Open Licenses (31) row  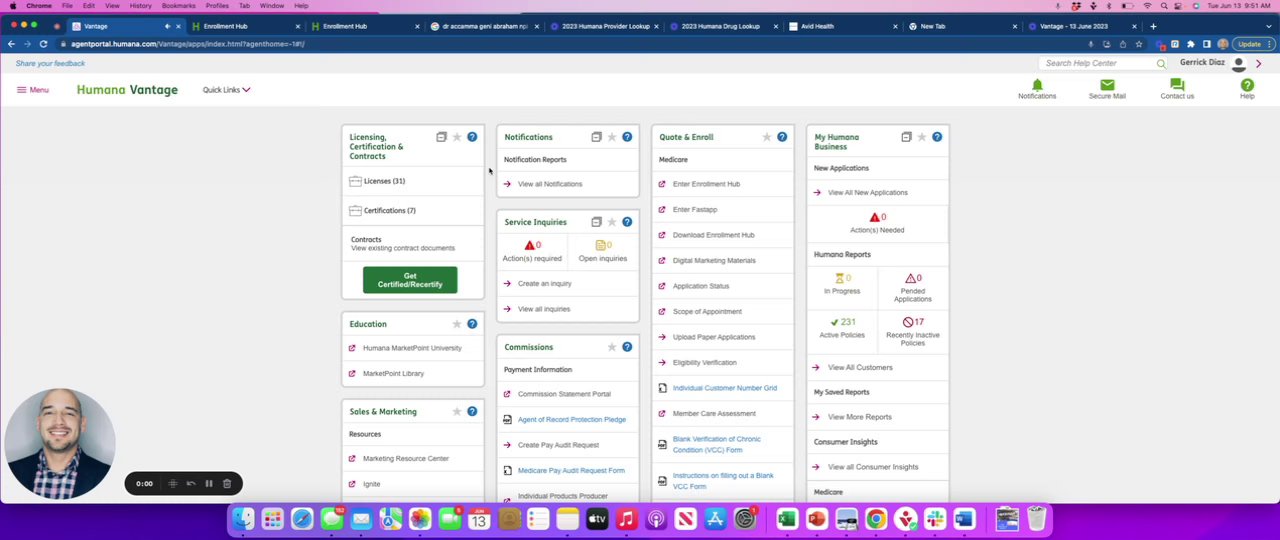(413, 181)
